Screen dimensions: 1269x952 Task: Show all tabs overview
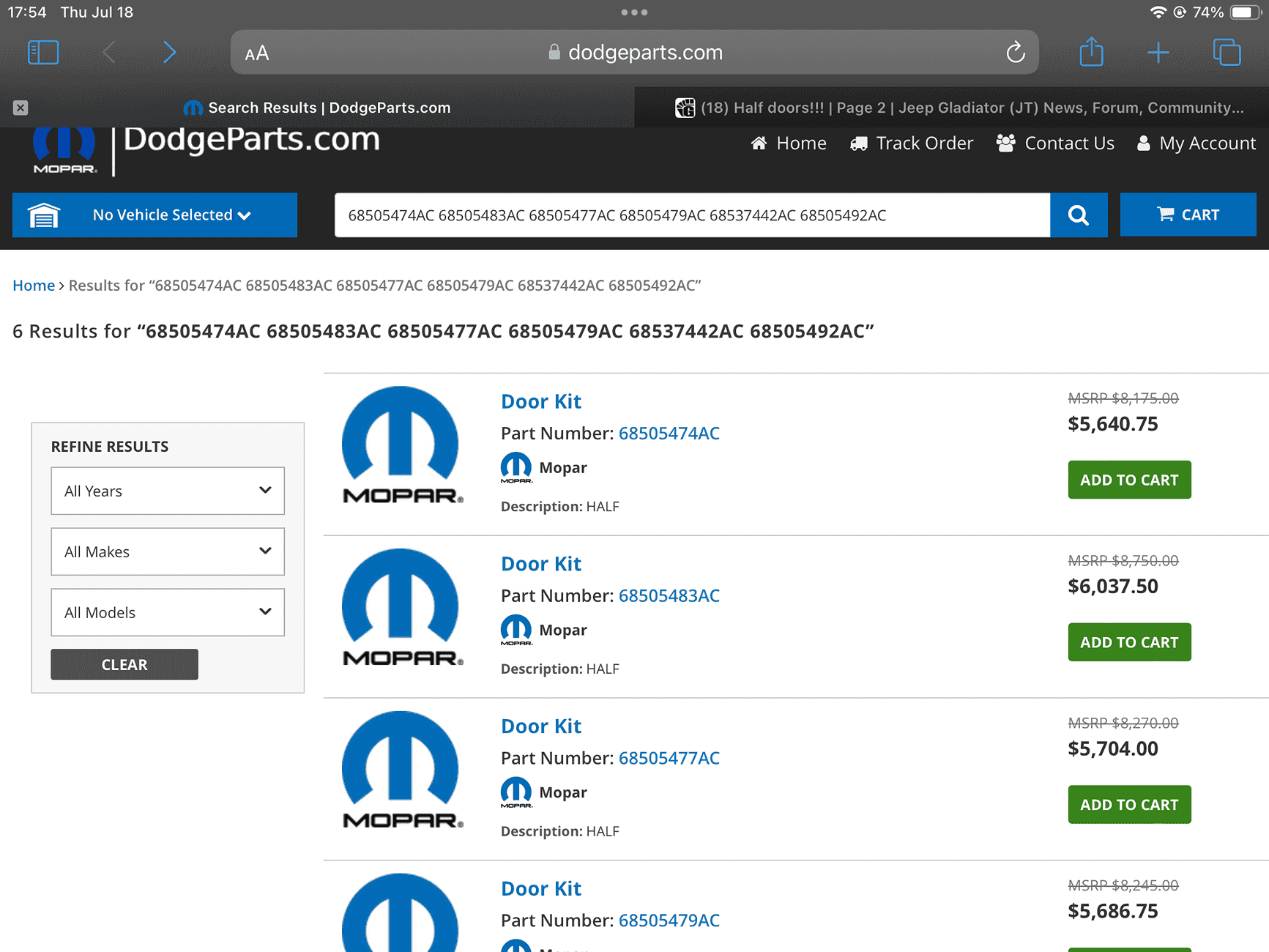(x=1227, y=52)
